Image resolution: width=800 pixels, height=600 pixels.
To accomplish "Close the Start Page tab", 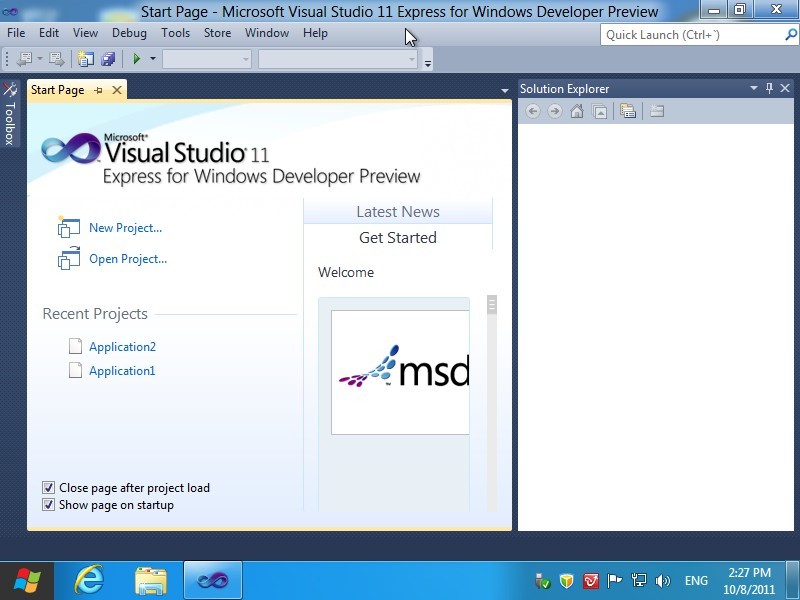I will click(x=117, y=90).
